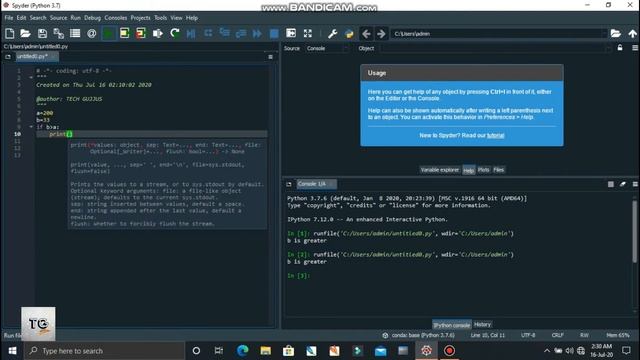The width and height of the screenshot is (640, 360).
Task: Expand working directory path dropdown
Action: (x=604, y=33)
